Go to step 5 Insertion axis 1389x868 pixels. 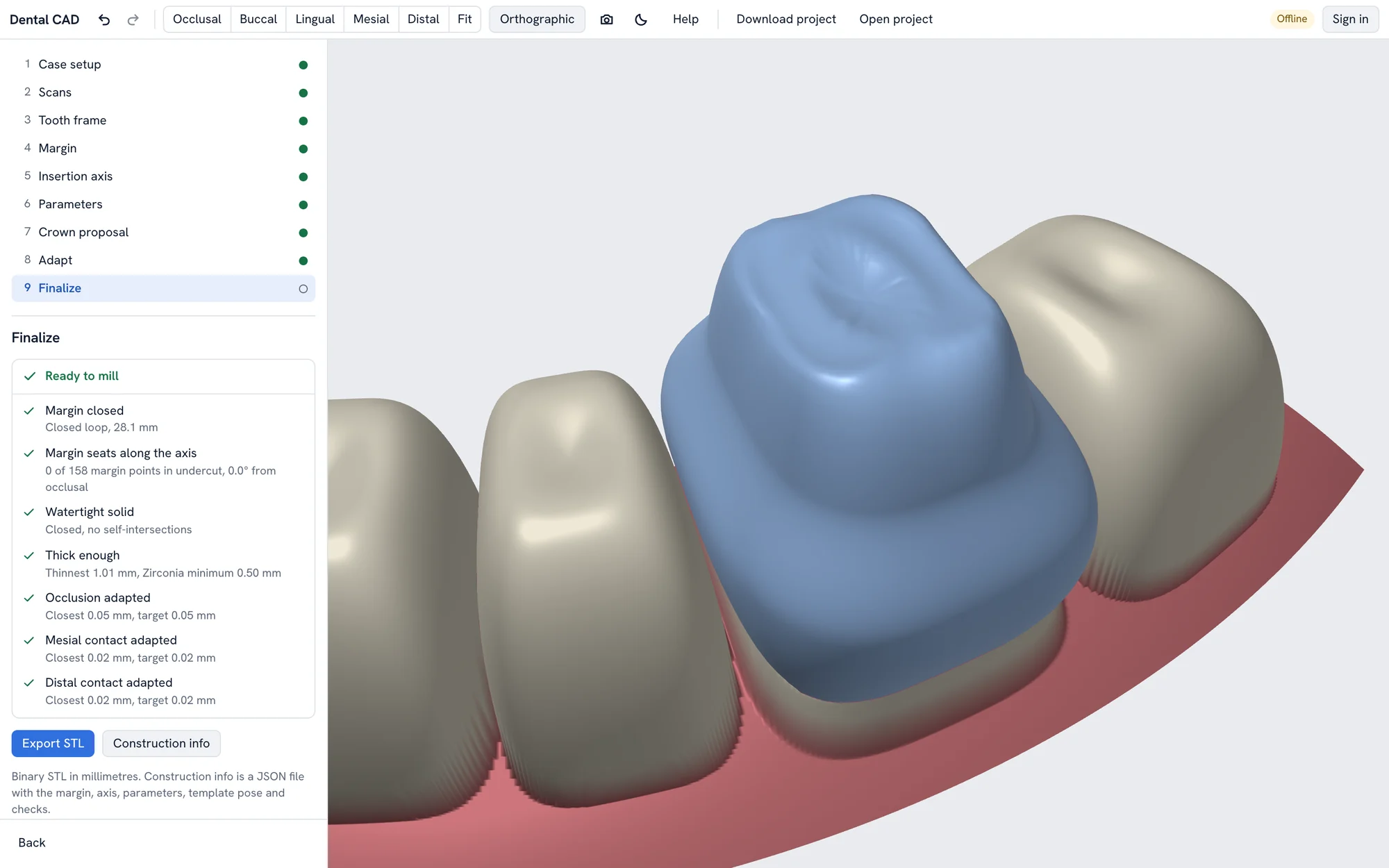pyautogui.click(x=163, y=176)
